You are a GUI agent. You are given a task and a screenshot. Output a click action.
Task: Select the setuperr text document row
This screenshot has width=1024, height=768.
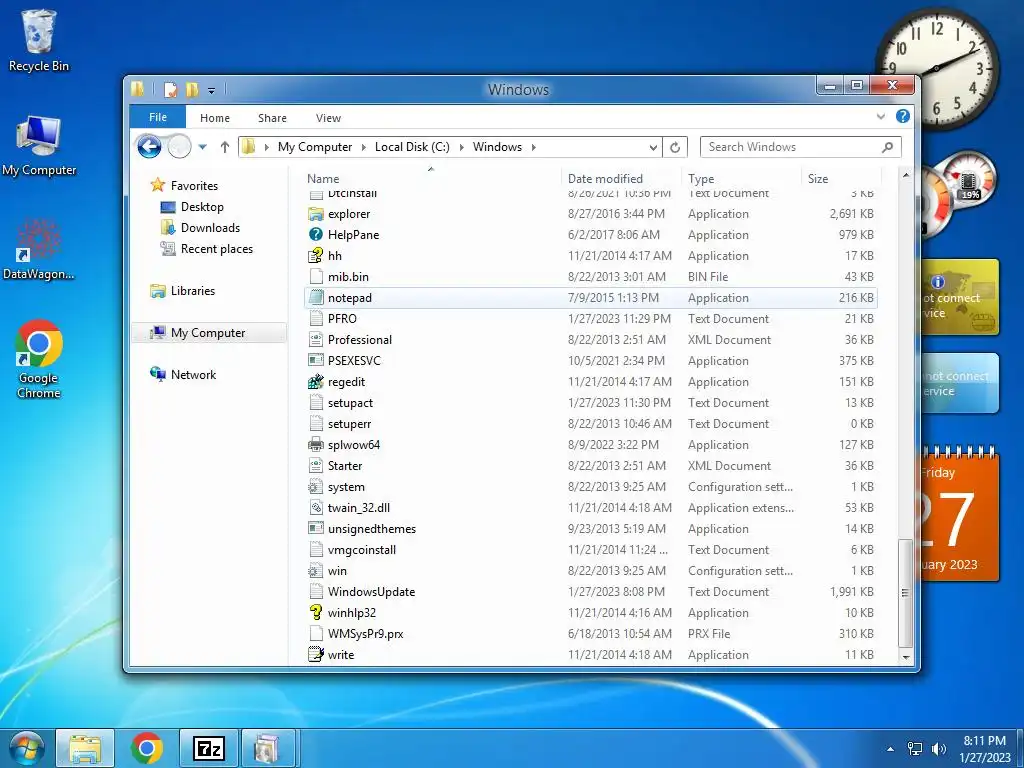[x=590, y=424]
